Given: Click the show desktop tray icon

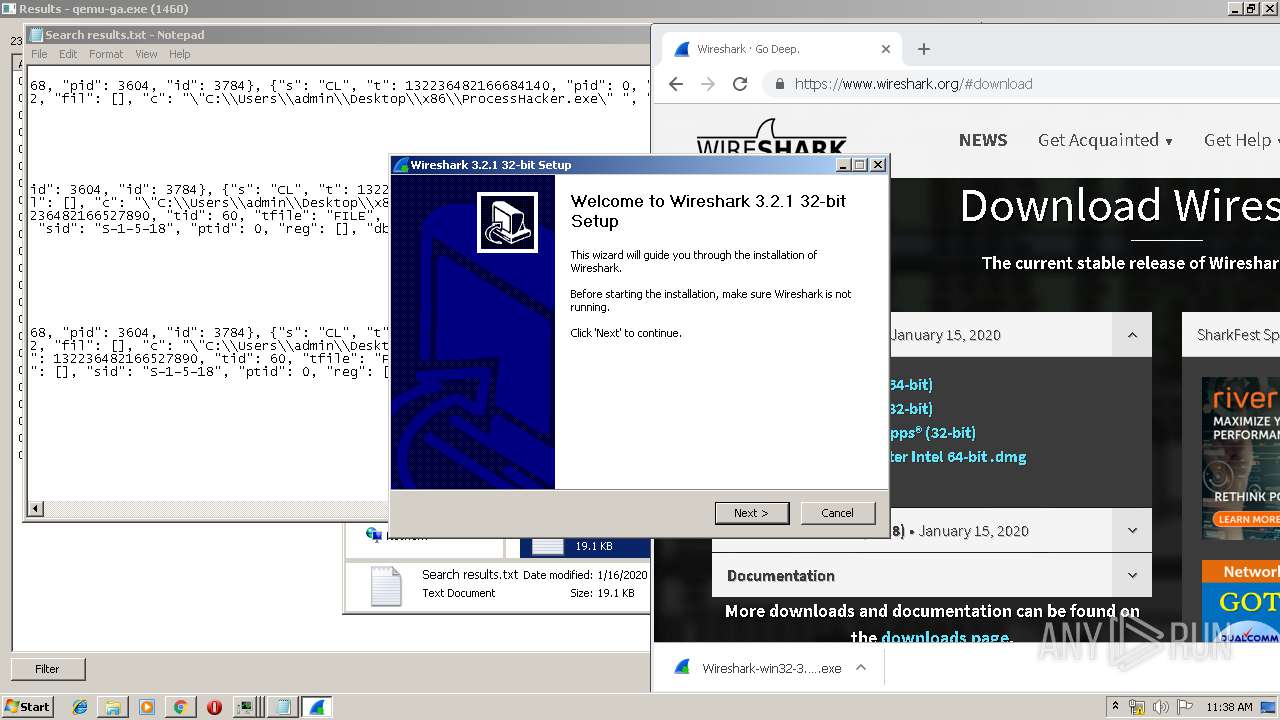Looking at the screenshot, I should point(1269,707).
